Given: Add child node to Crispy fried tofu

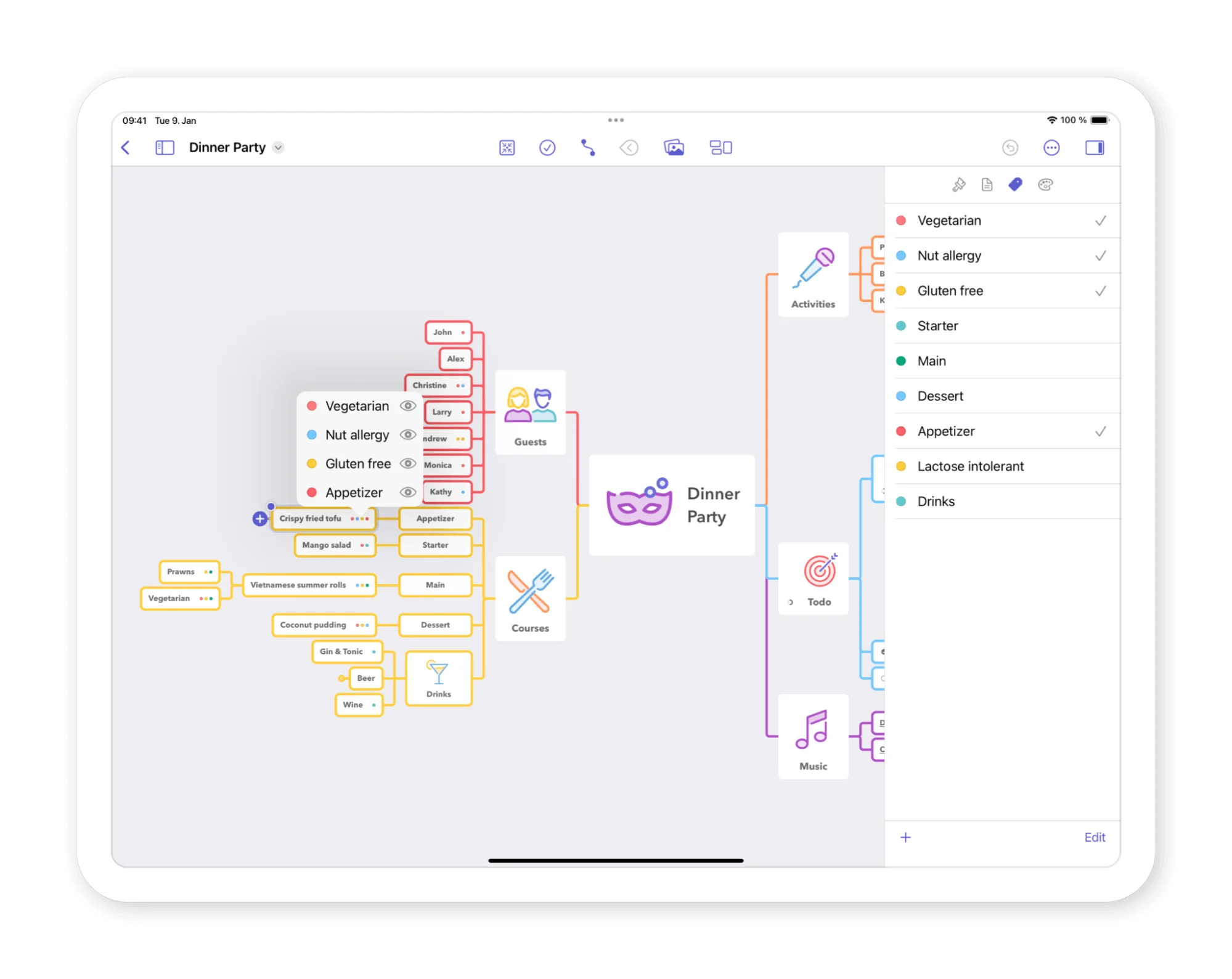Looking at the screenshot, I should click(260, 519).
